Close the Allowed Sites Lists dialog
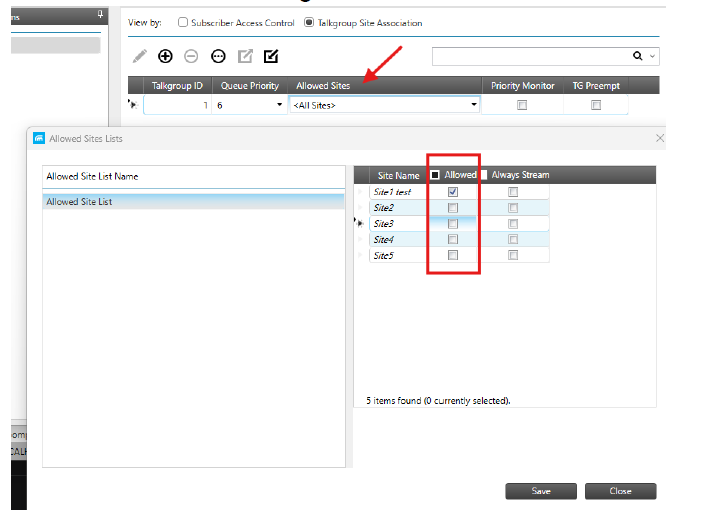Screen dimensions: 719x517 [660, 138]
